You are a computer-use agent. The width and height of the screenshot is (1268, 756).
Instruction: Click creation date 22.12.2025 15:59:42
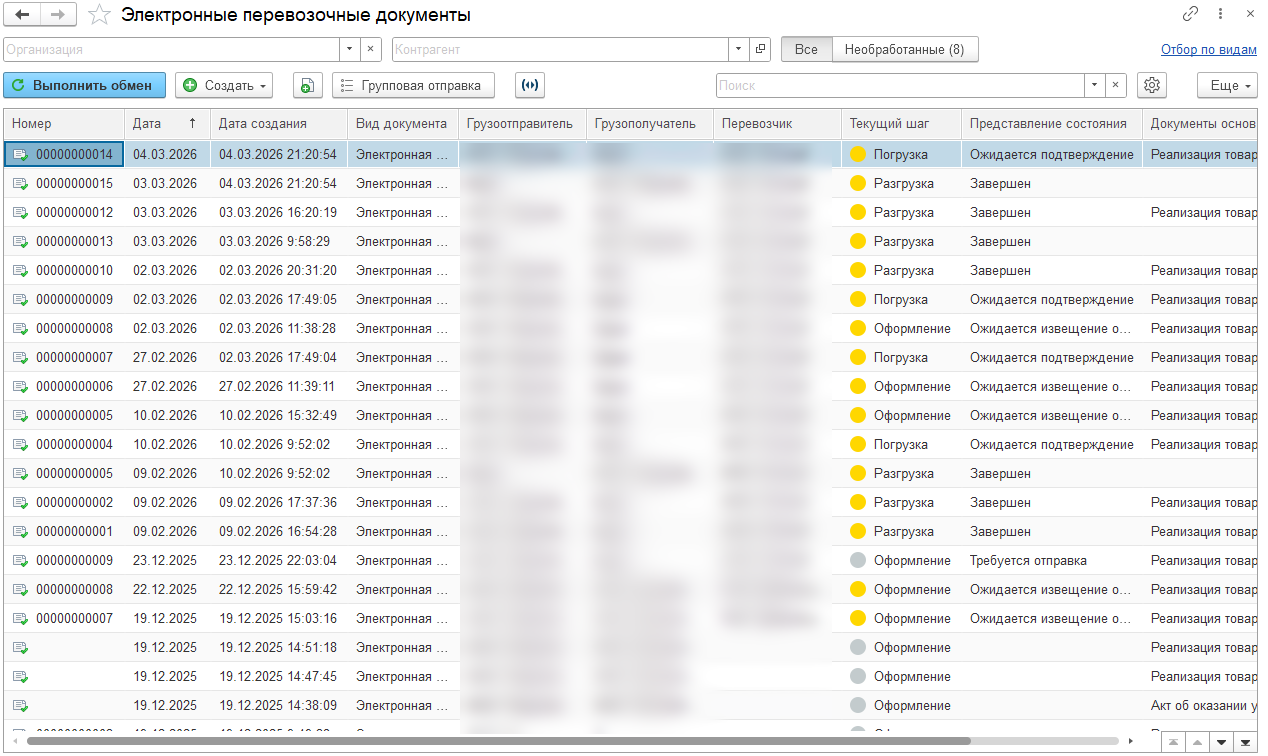pos(278,590)
